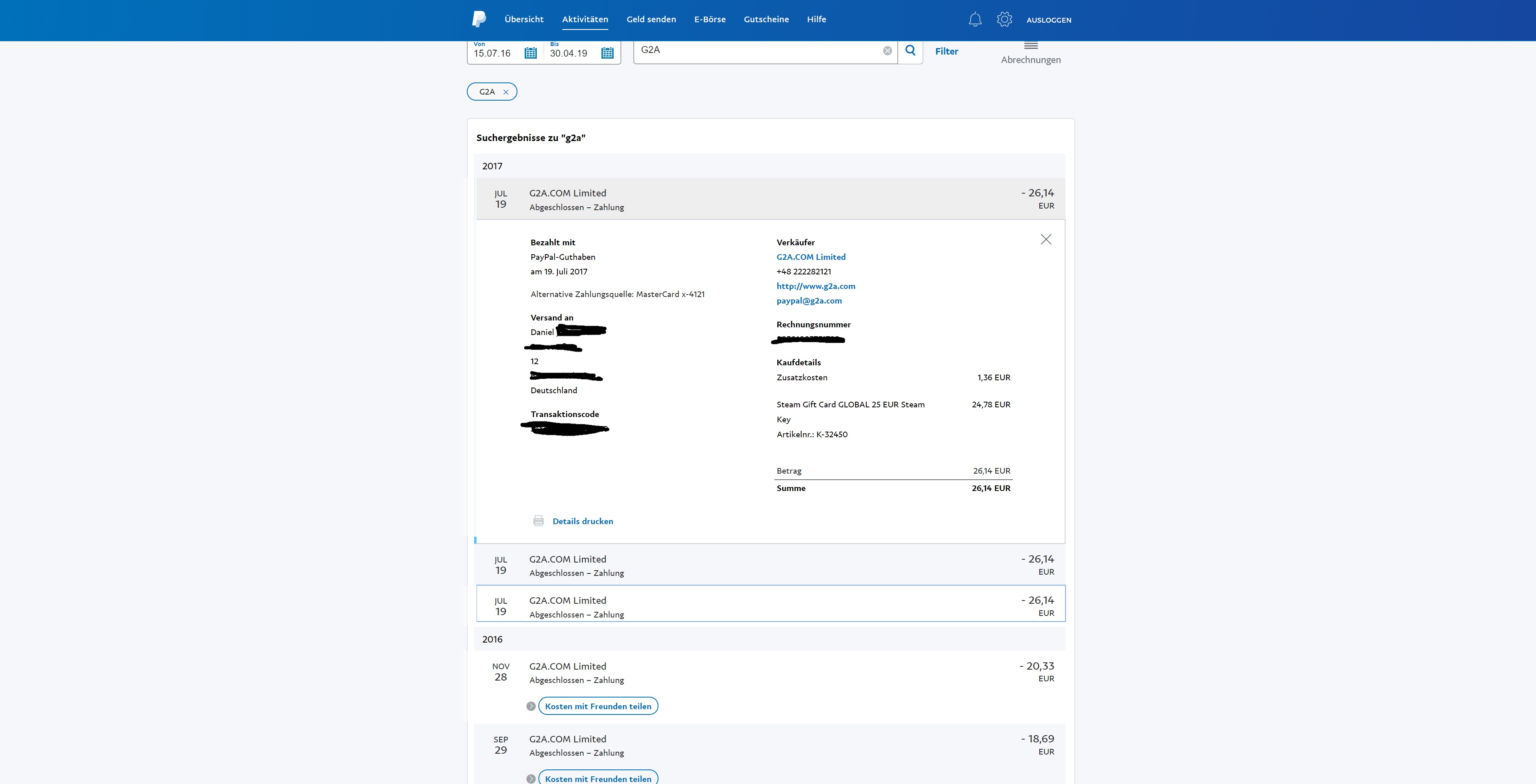Collapse the first JUL 19 transaction row

pyautogui.click(x=770, y=199)
